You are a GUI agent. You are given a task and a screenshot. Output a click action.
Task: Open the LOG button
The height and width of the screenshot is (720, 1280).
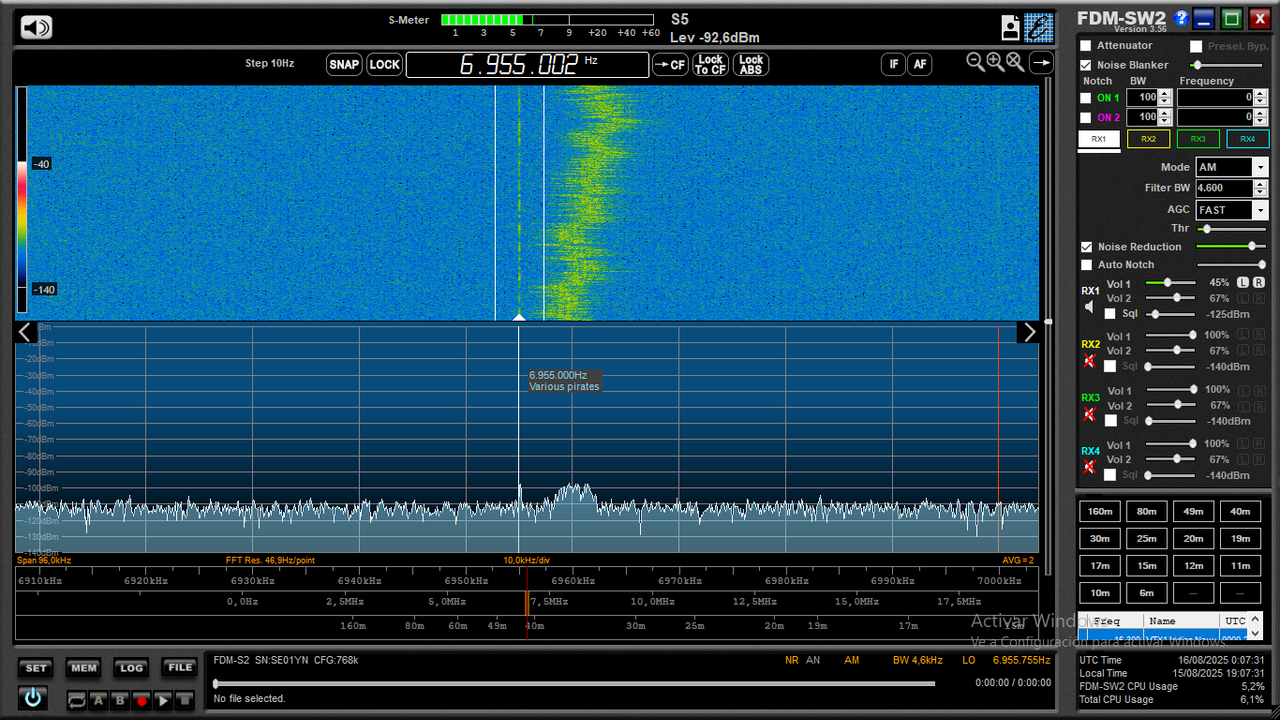[x=132, y=668]
